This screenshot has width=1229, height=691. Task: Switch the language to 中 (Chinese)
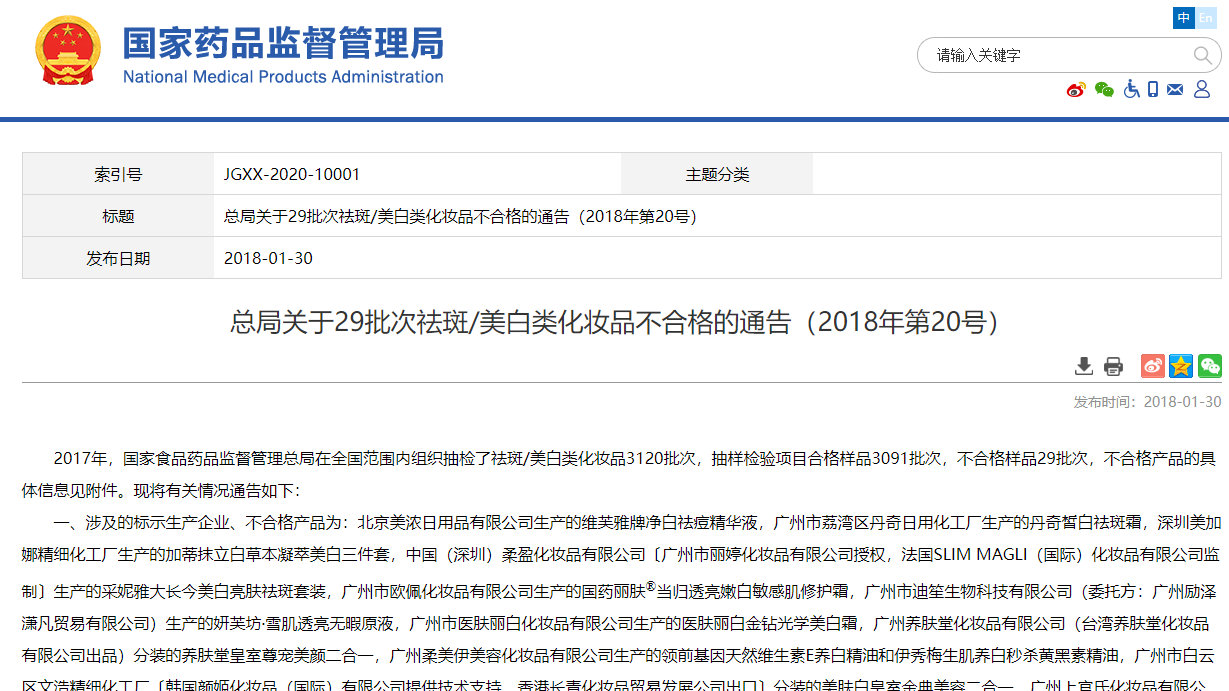point(1184,18)
